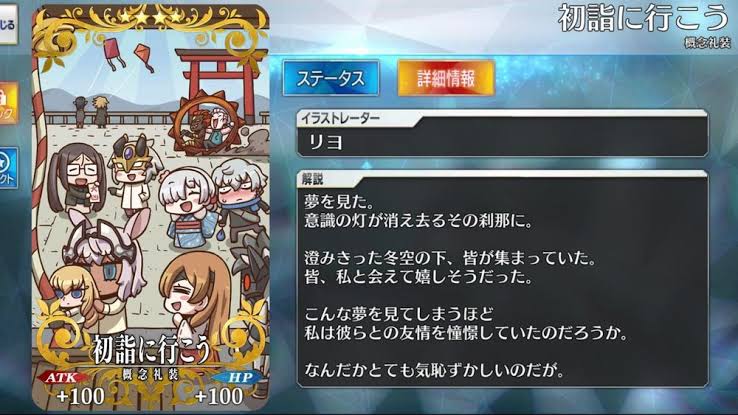Click the red ATK icon on card
The image size is (738, 415).
pyautogui.click(x=63, y=377)
